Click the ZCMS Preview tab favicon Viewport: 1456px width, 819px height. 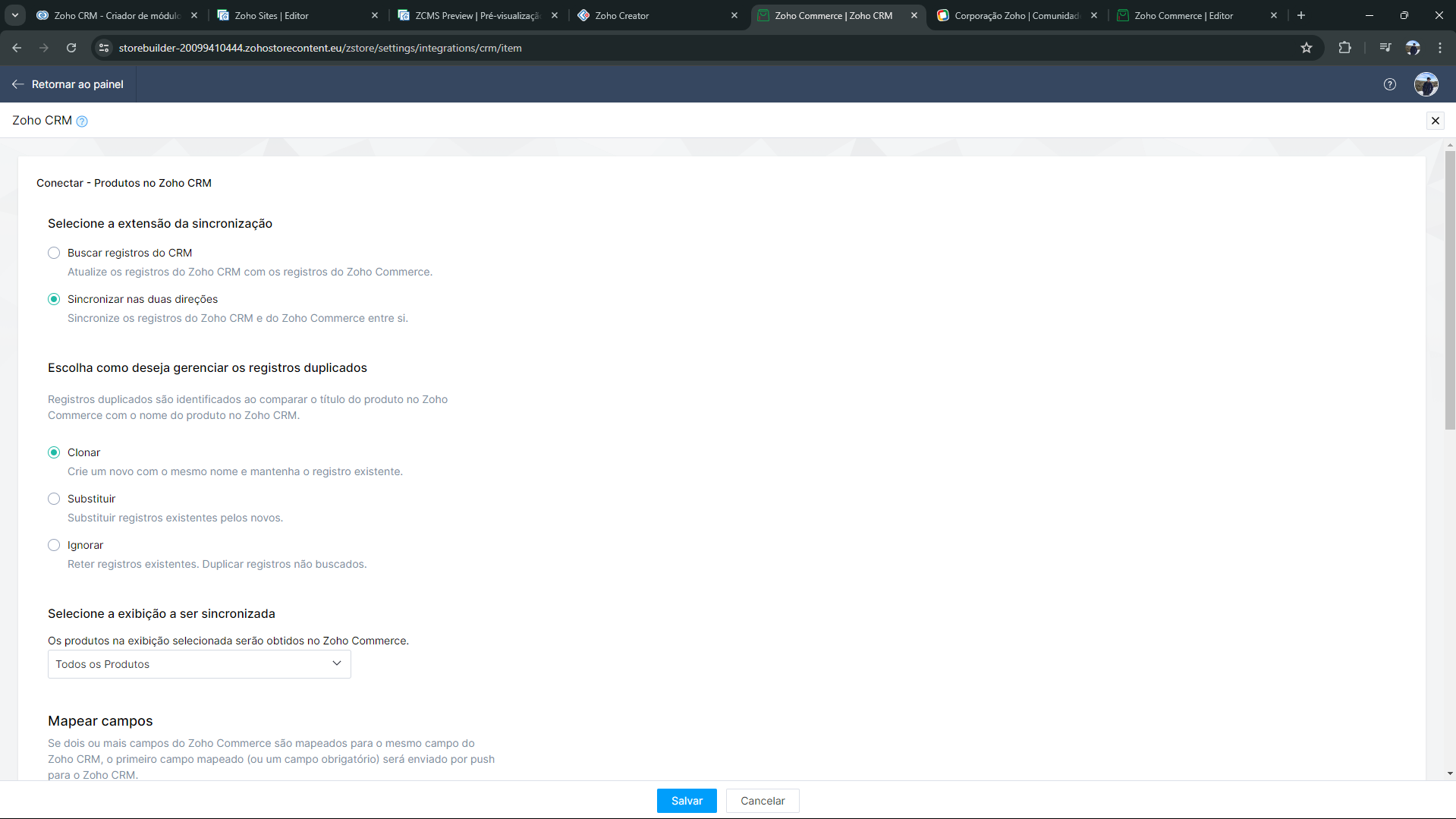click(x=404, y=15)
